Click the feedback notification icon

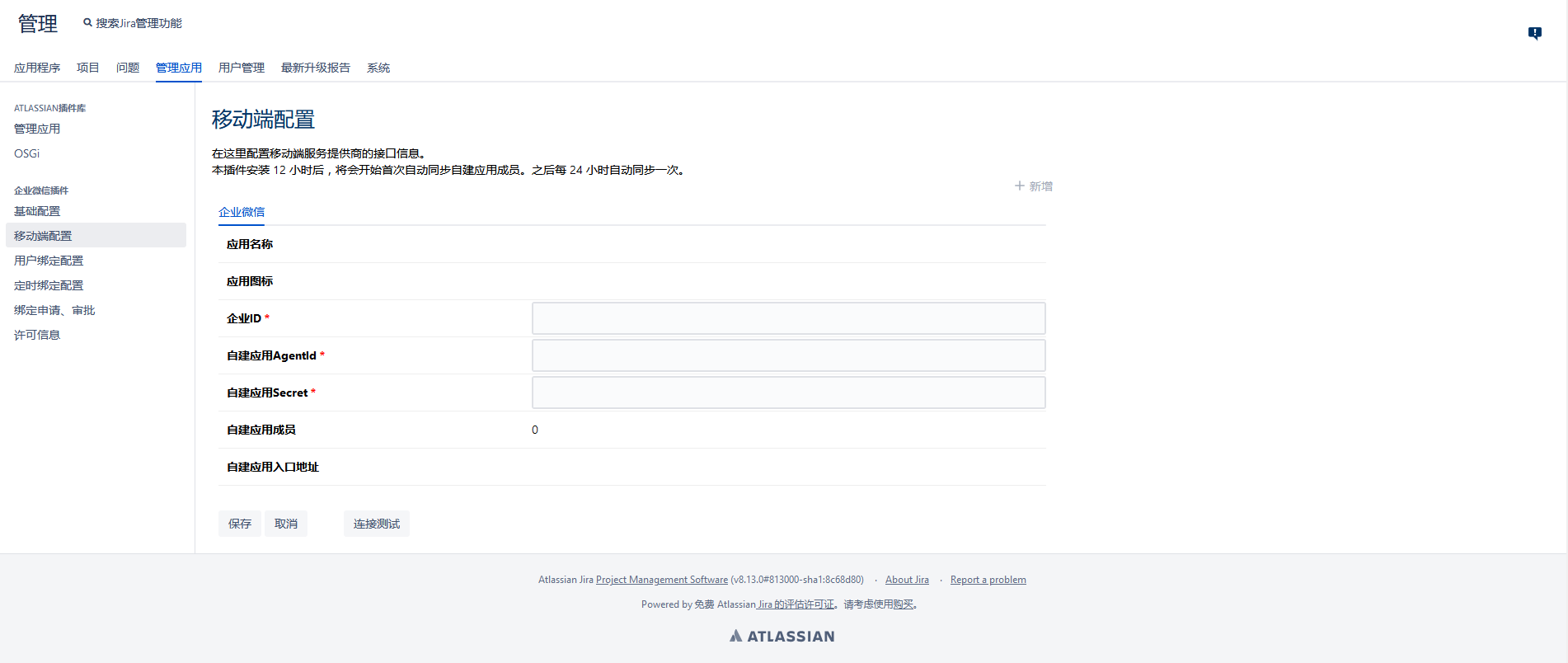(x=1534, y=33)
